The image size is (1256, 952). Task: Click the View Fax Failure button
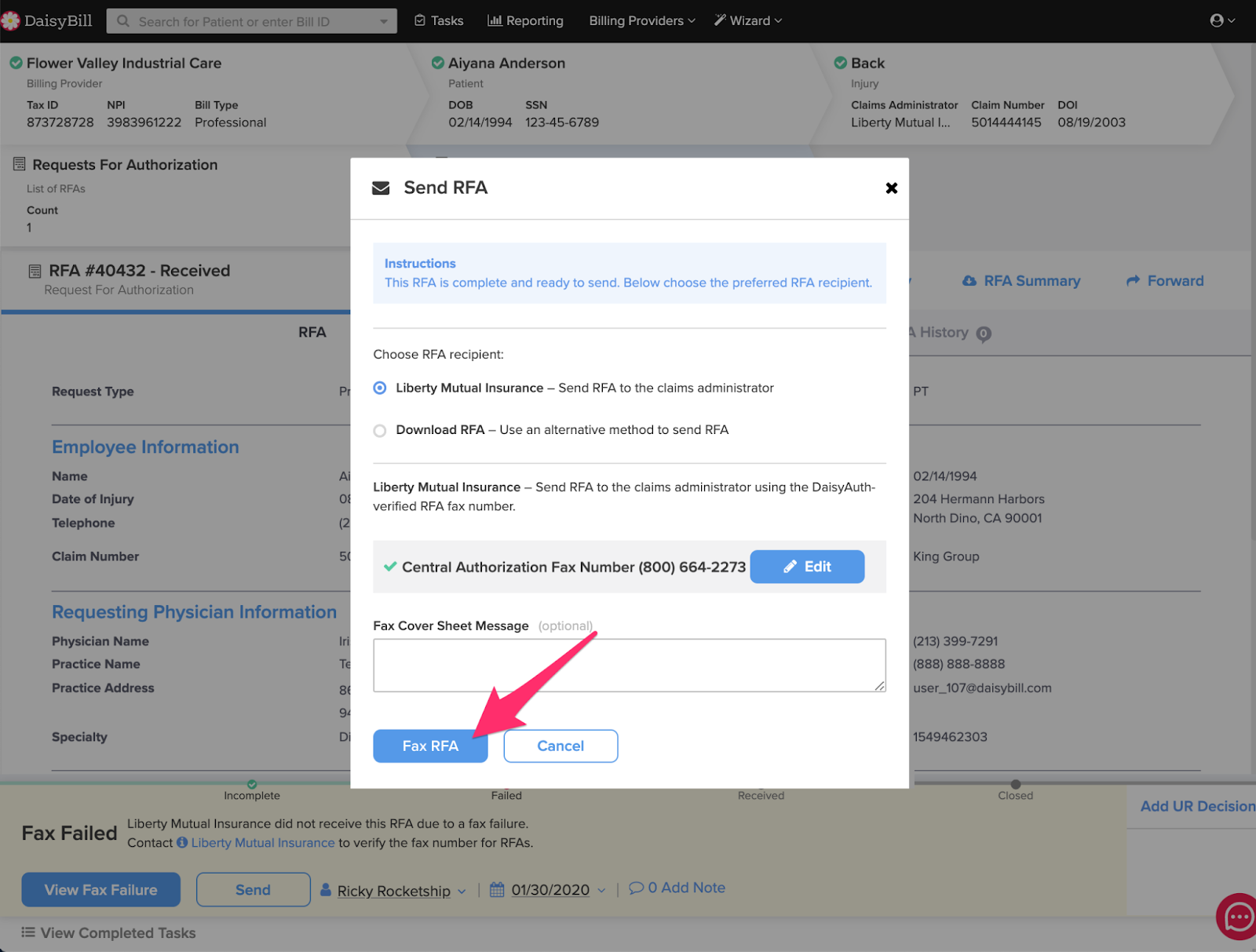coord(101,890)
